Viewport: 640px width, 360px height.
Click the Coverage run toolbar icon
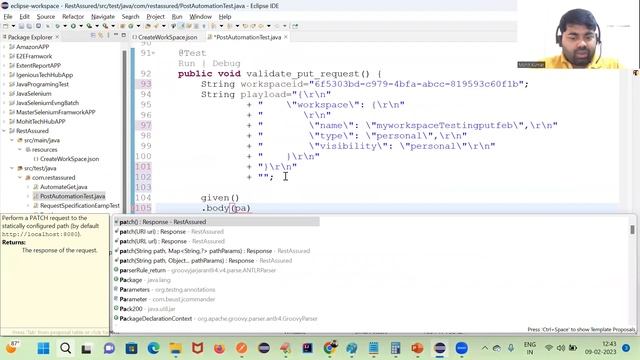(89, 26)
